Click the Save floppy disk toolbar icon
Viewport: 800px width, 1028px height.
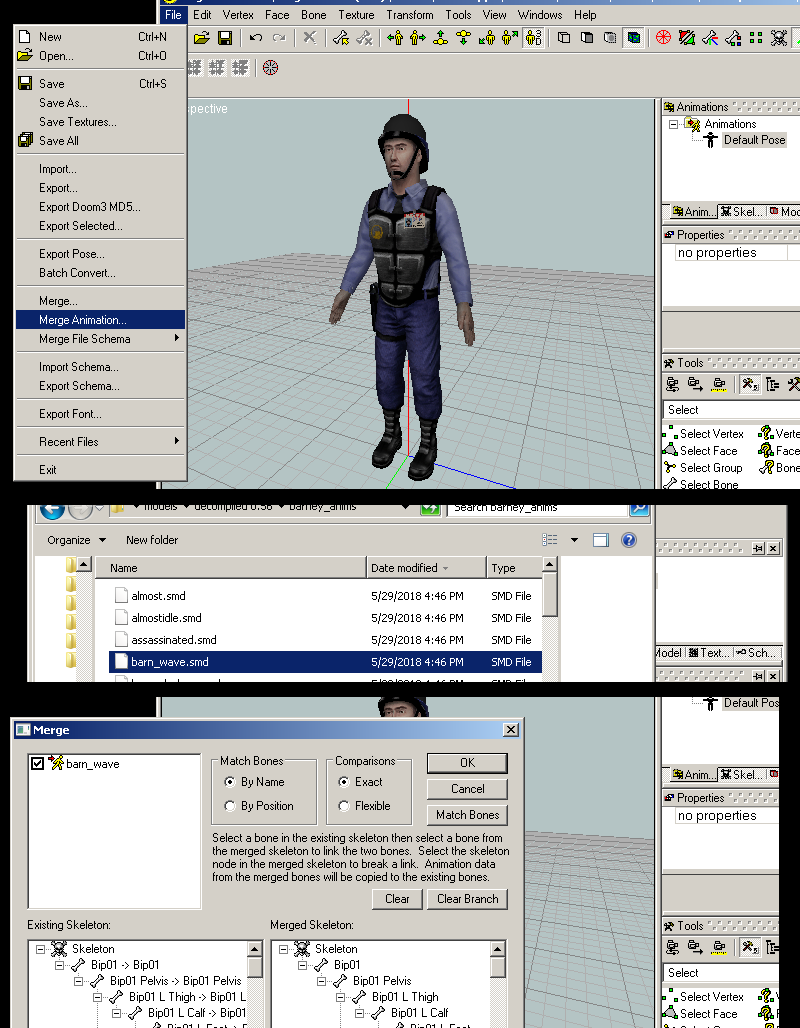tap(225, 38)
